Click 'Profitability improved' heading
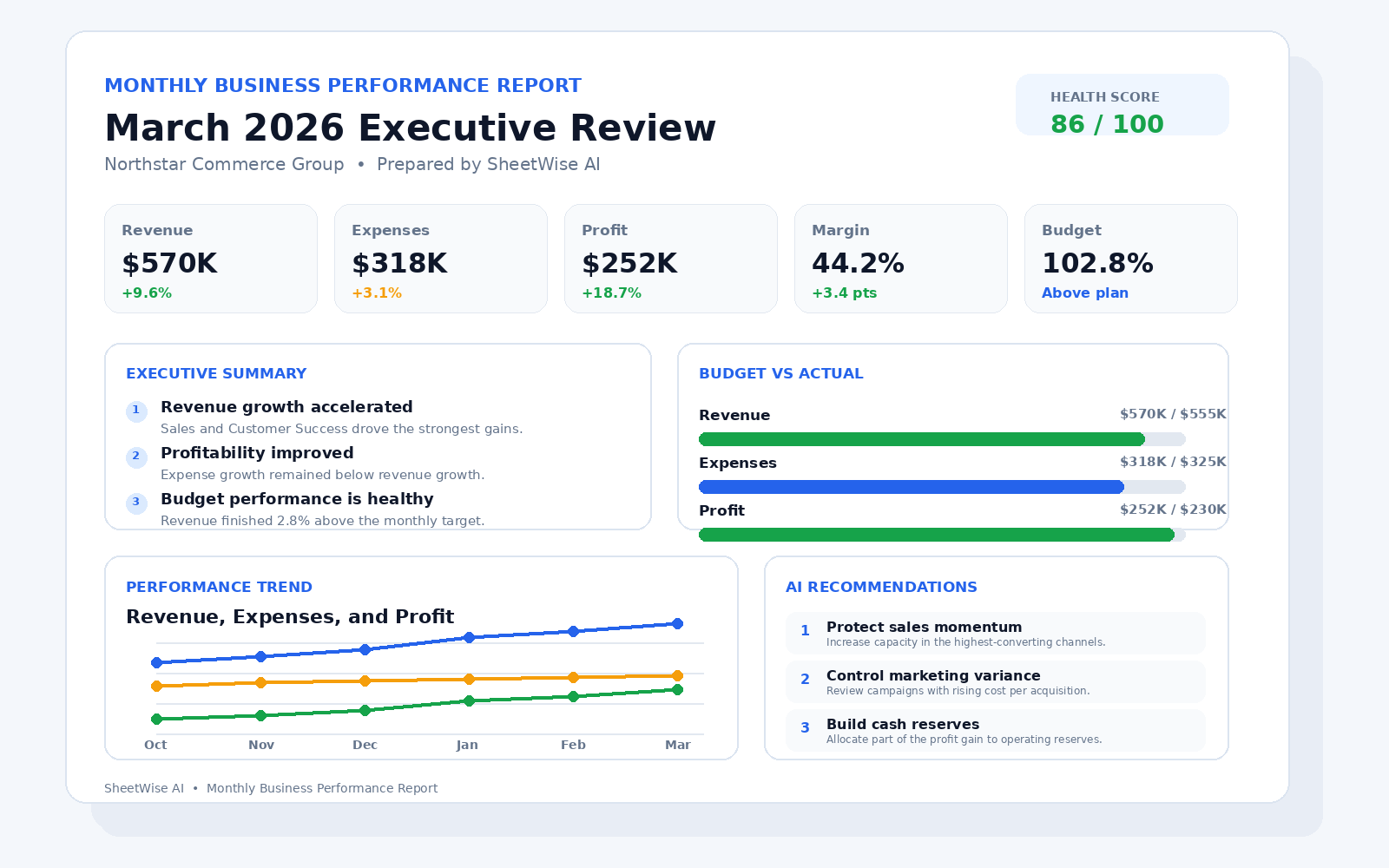 pyautogui.click(x=257, y=453)
